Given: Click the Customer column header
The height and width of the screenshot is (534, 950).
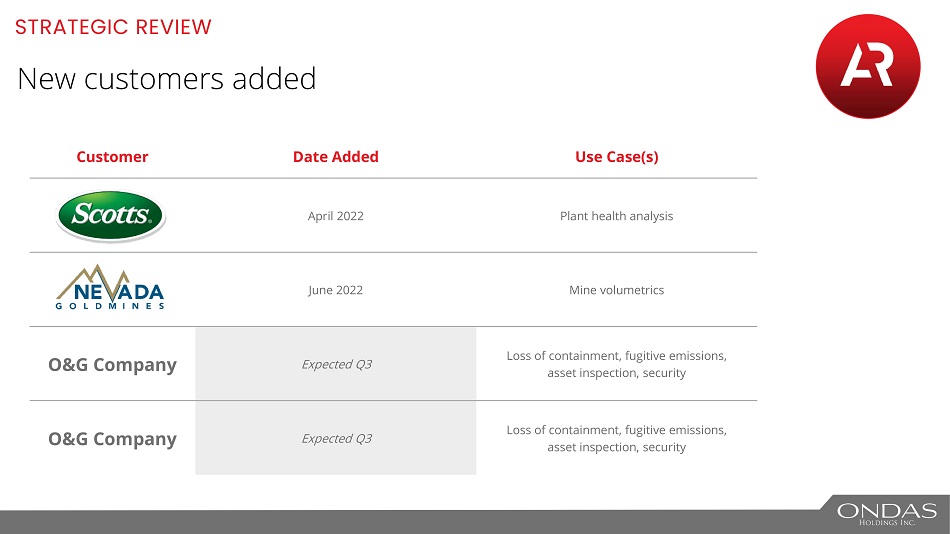Looking at the screenshot, I should click(112, 157).
